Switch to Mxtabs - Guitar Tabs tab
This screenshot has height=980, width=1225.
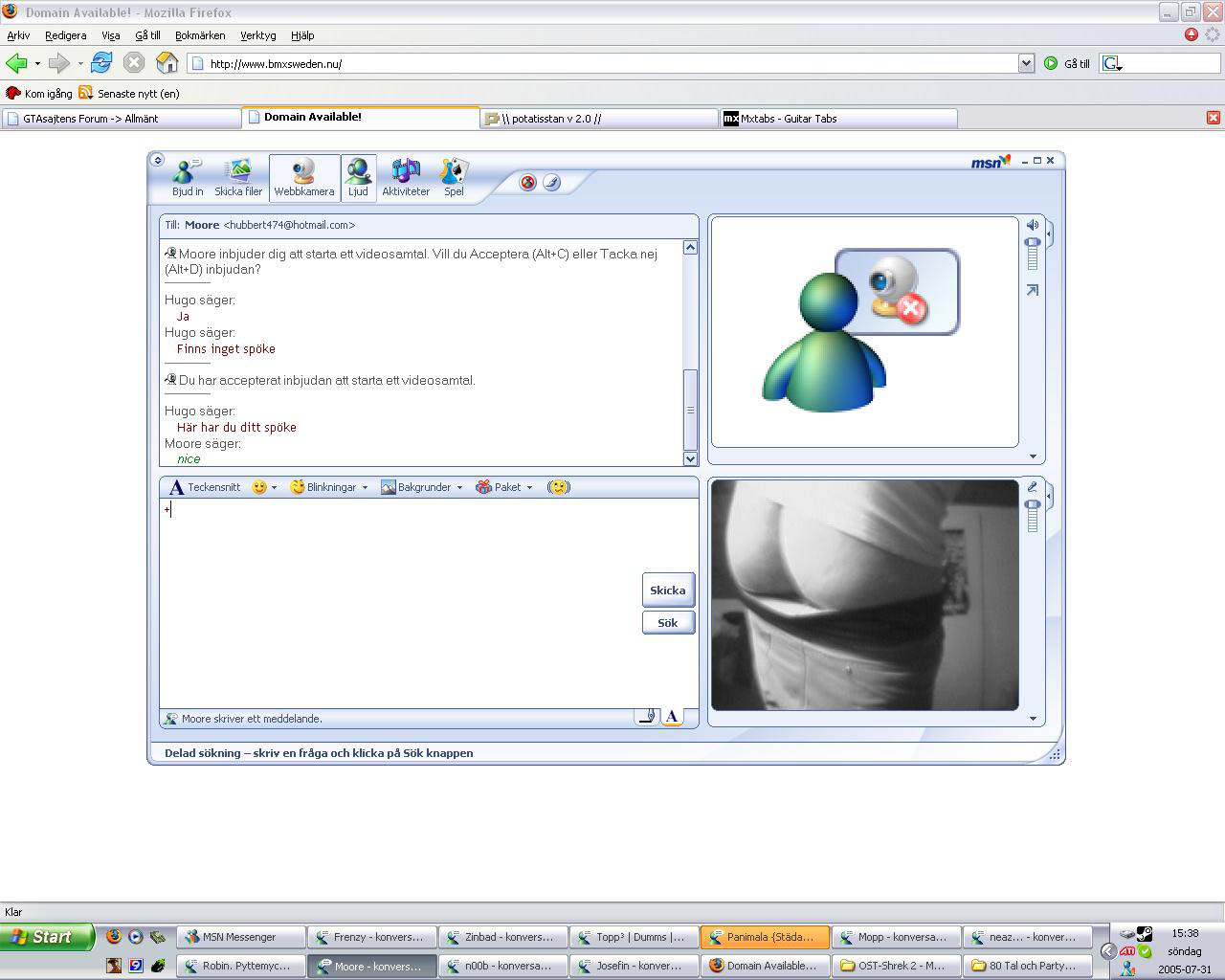tap(837, 119)
